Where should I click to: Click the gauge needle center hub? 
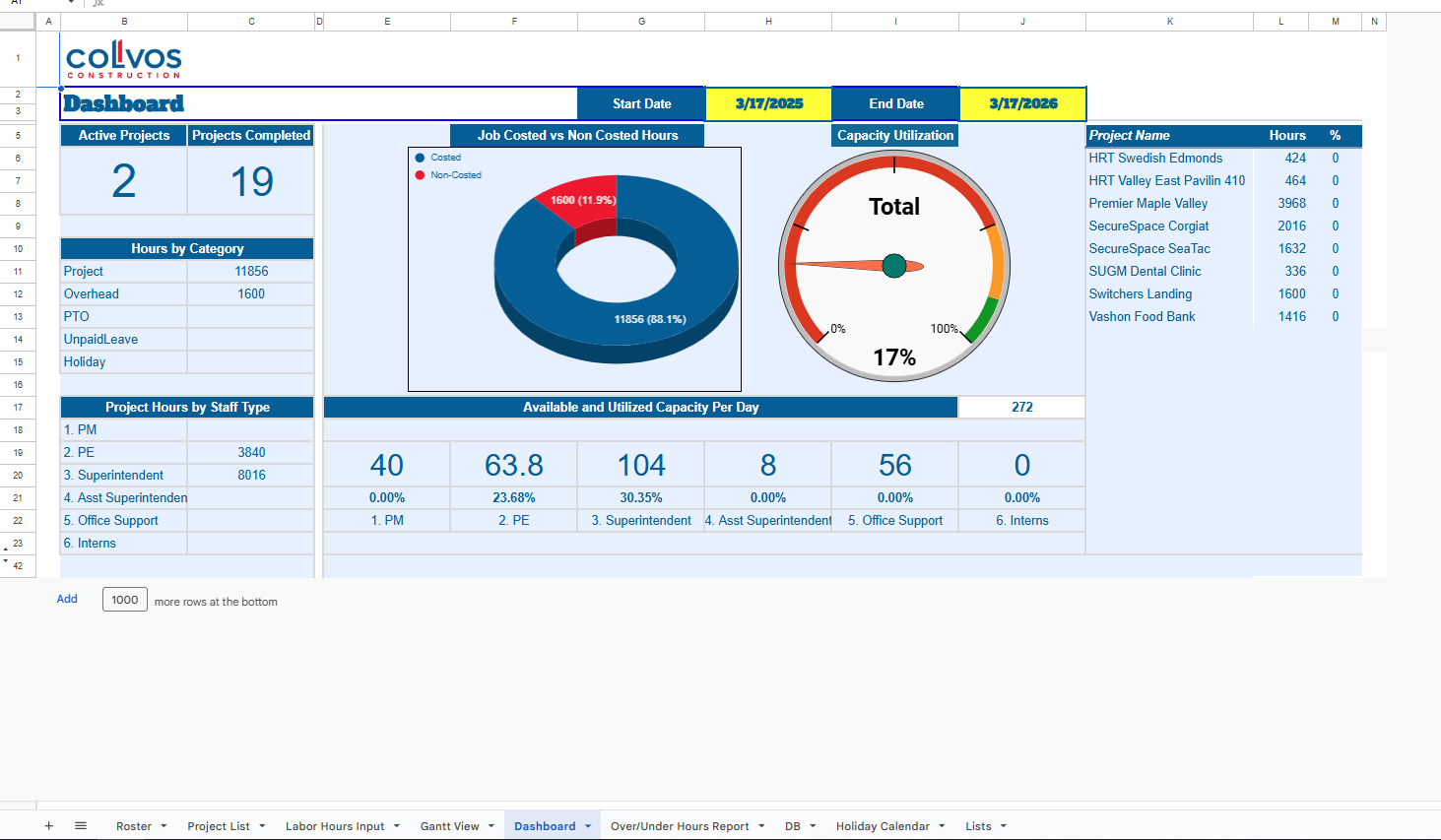tap(894, 266)
